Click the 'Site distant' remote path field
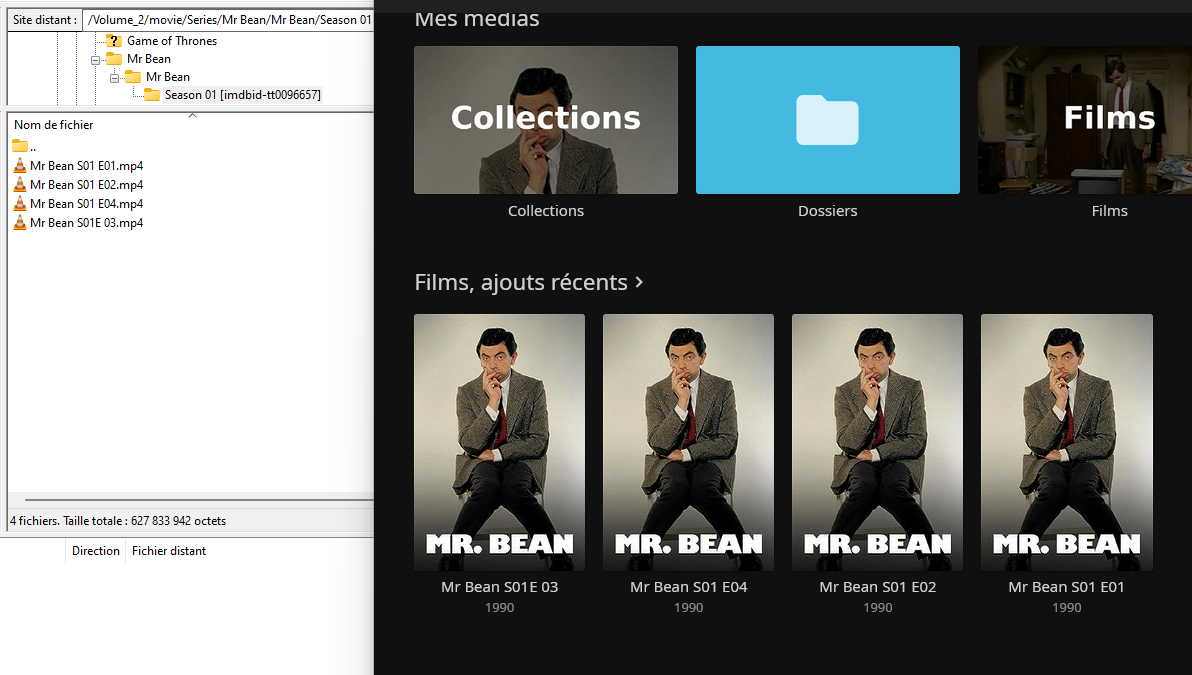The height and width of the screenshot is (675, 1192). pyautogui.click(x=228, y=20)
